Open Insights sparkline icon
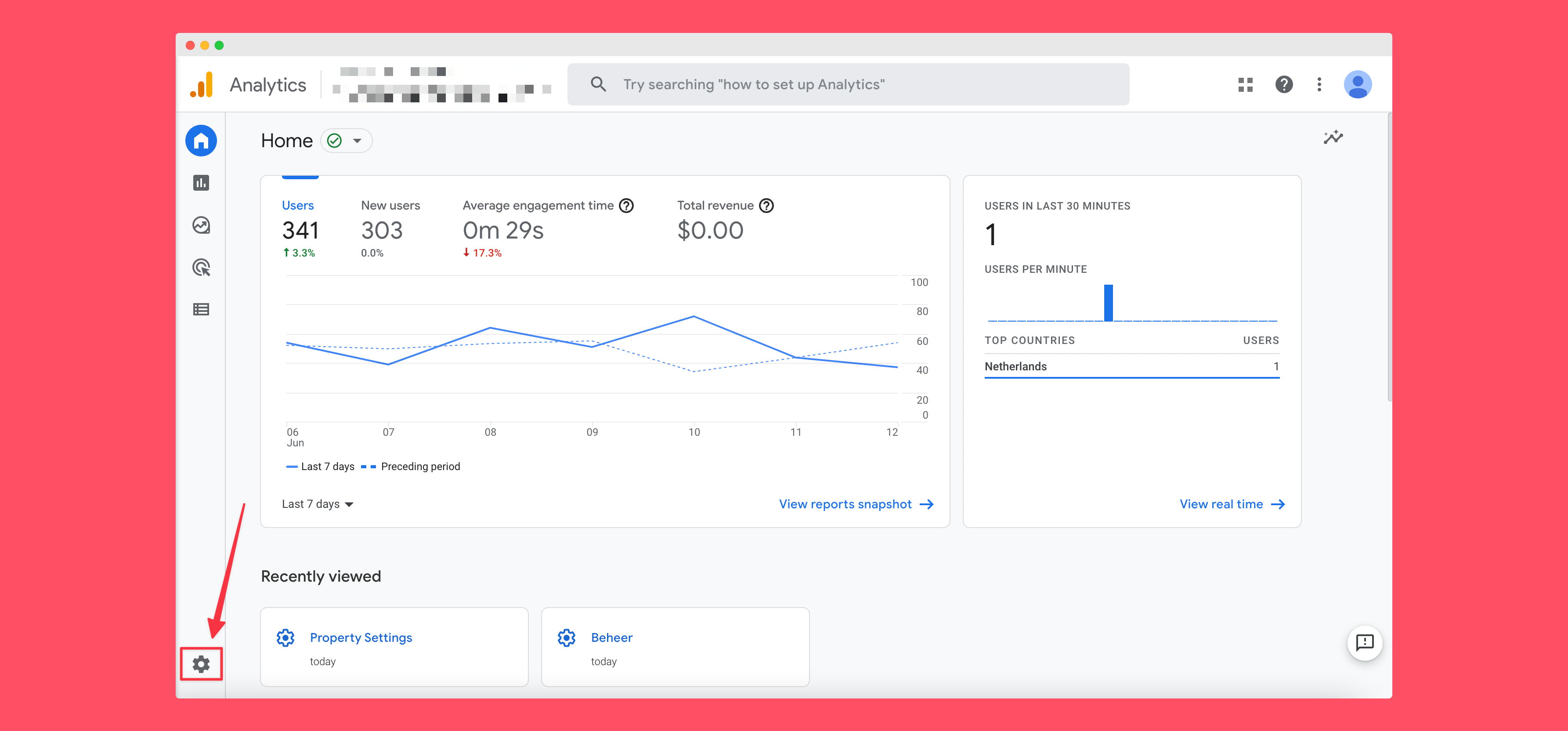 (x=1333, y=138)
